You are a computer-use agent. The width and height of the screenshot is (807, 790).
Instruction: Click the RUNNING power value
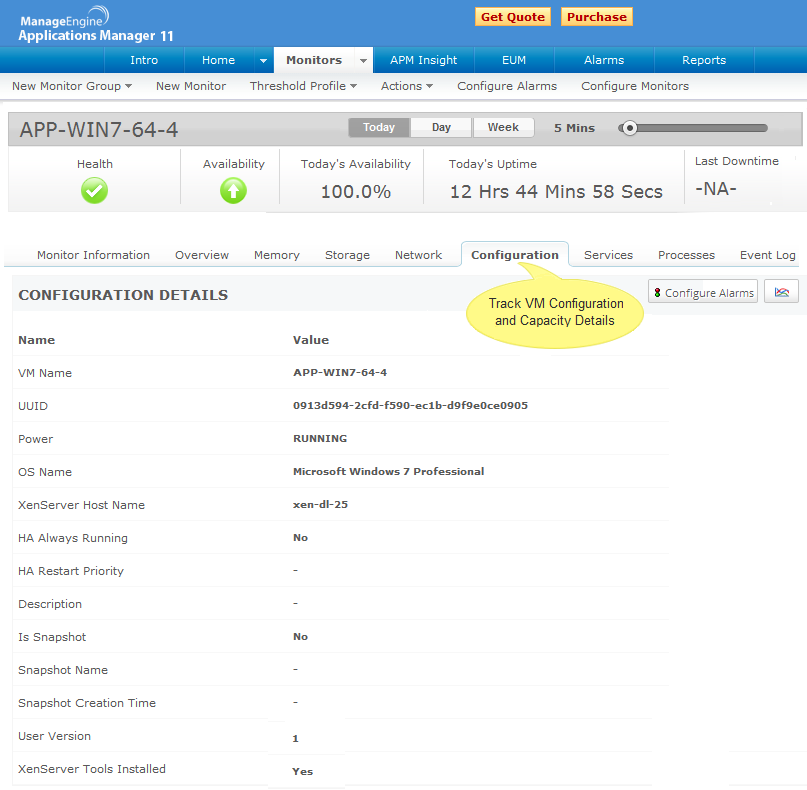click(x=320, y=438)
